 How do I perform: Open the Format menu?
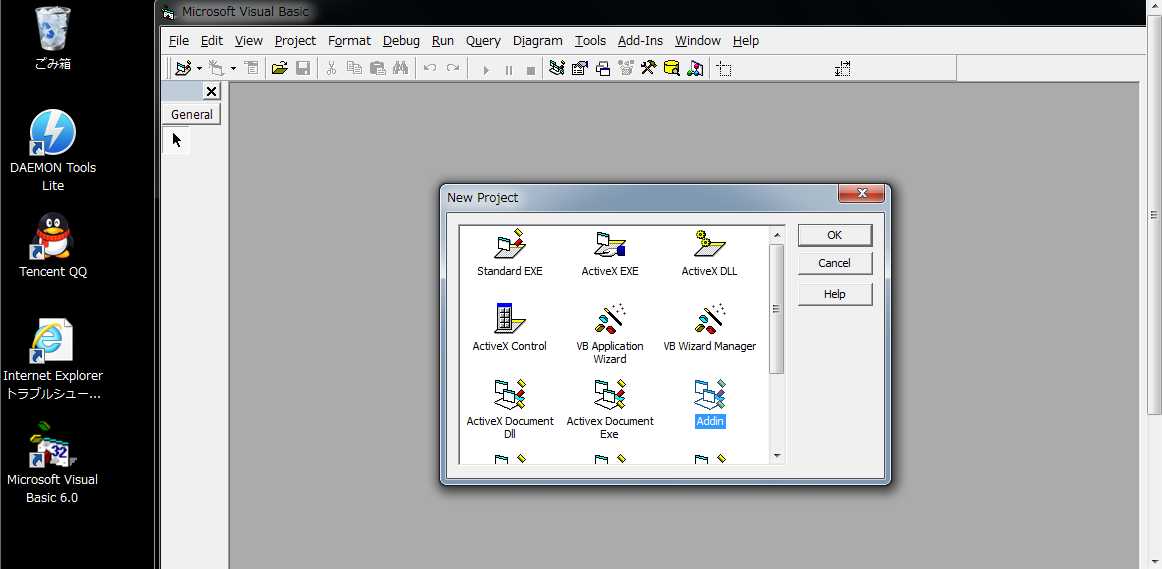(349, 41)
